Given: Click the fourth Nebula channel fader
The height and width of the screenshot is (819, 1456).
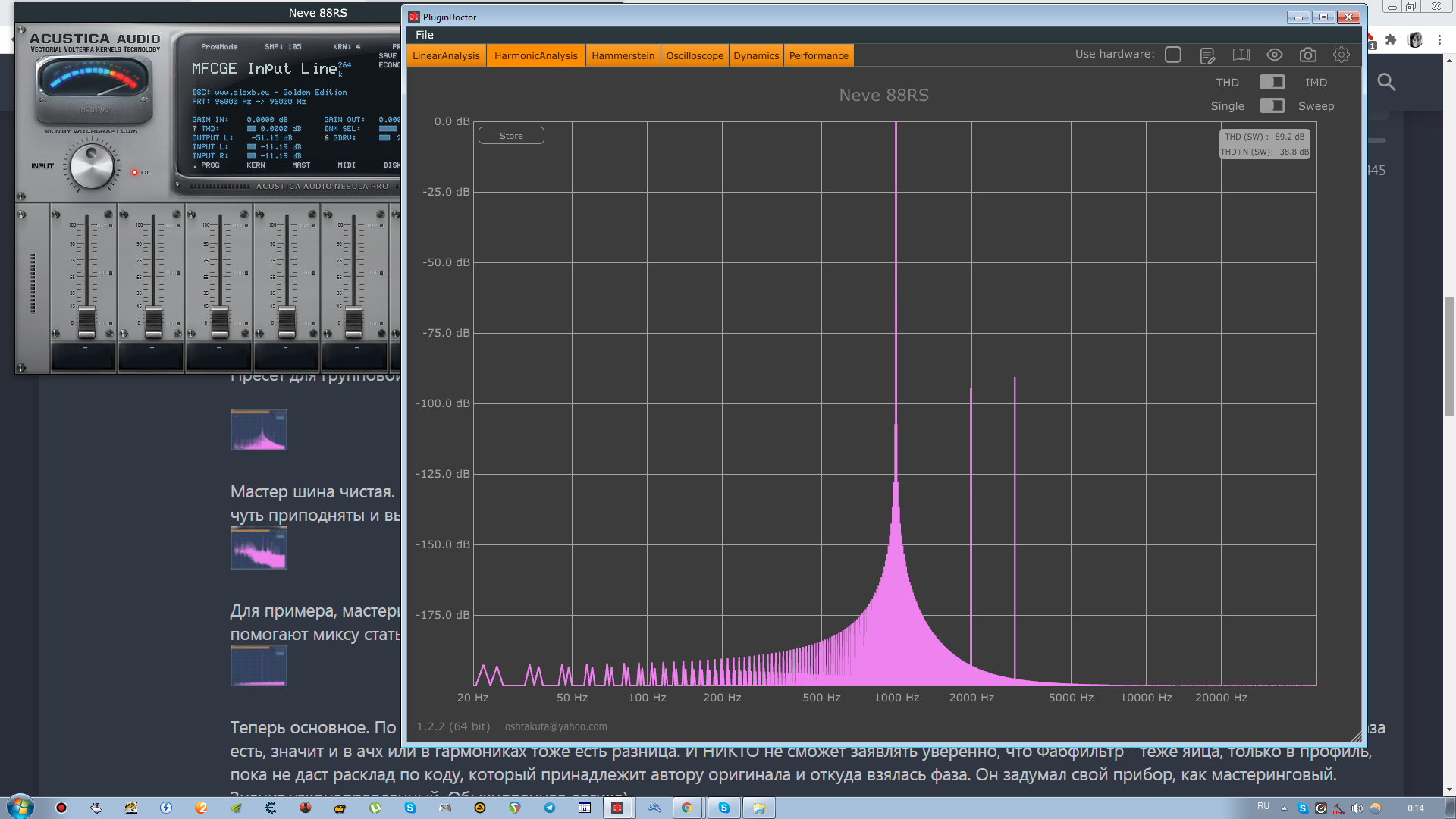Looking at the screenshot, I should coord(287,322).
